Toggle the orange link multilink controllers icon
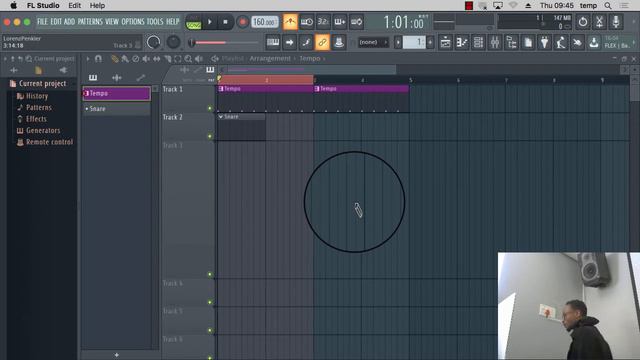 (322, 42)
